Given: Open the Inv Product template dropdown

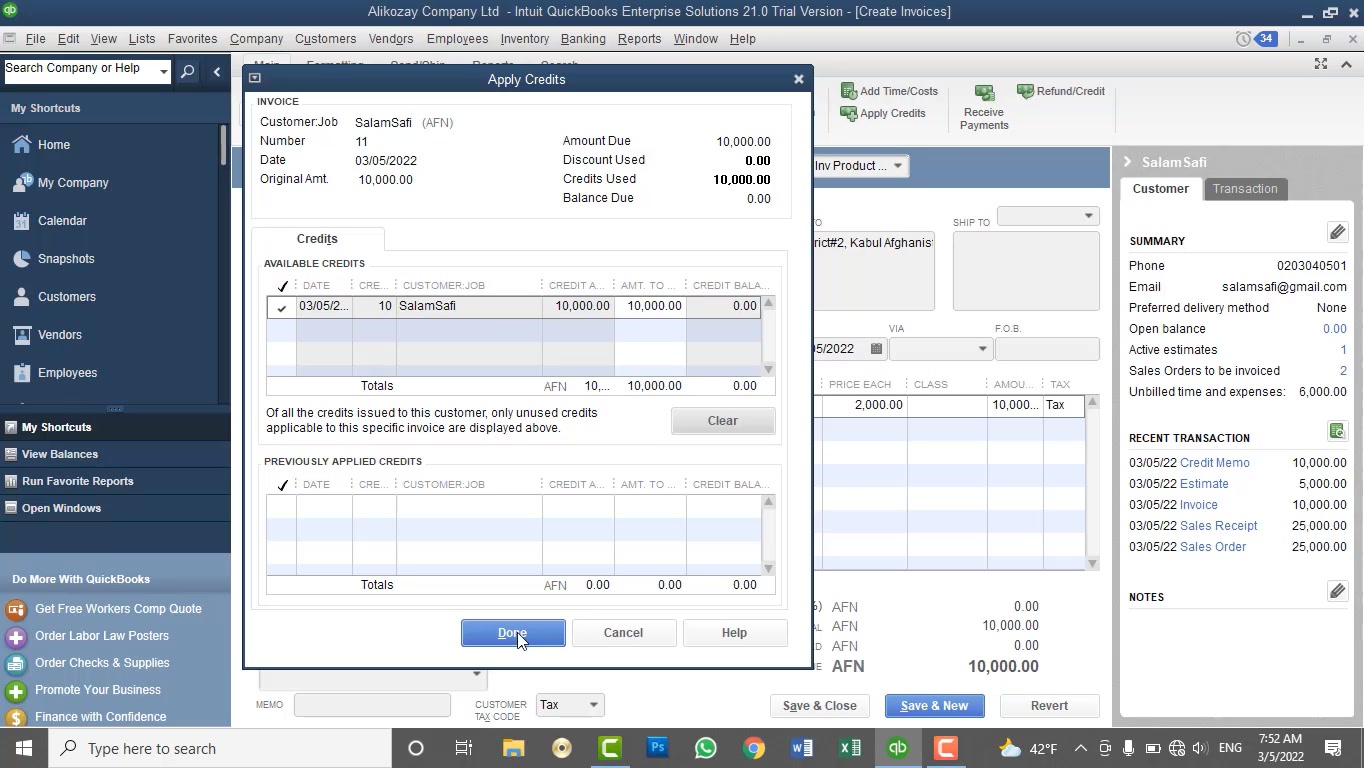Looking at the screenshot, I should tap(897, 166).
